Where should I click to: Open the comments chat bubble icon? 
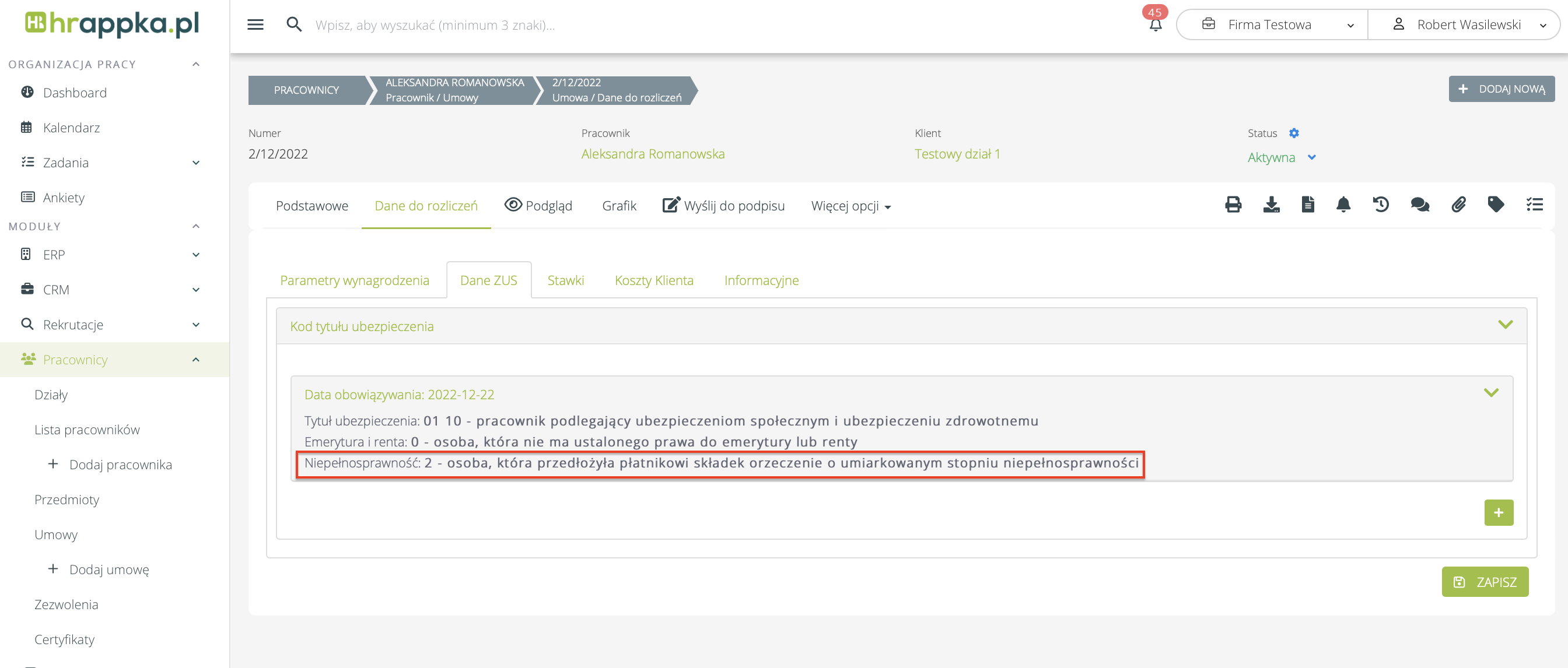pyautogui.click(x=1419, y=205)
